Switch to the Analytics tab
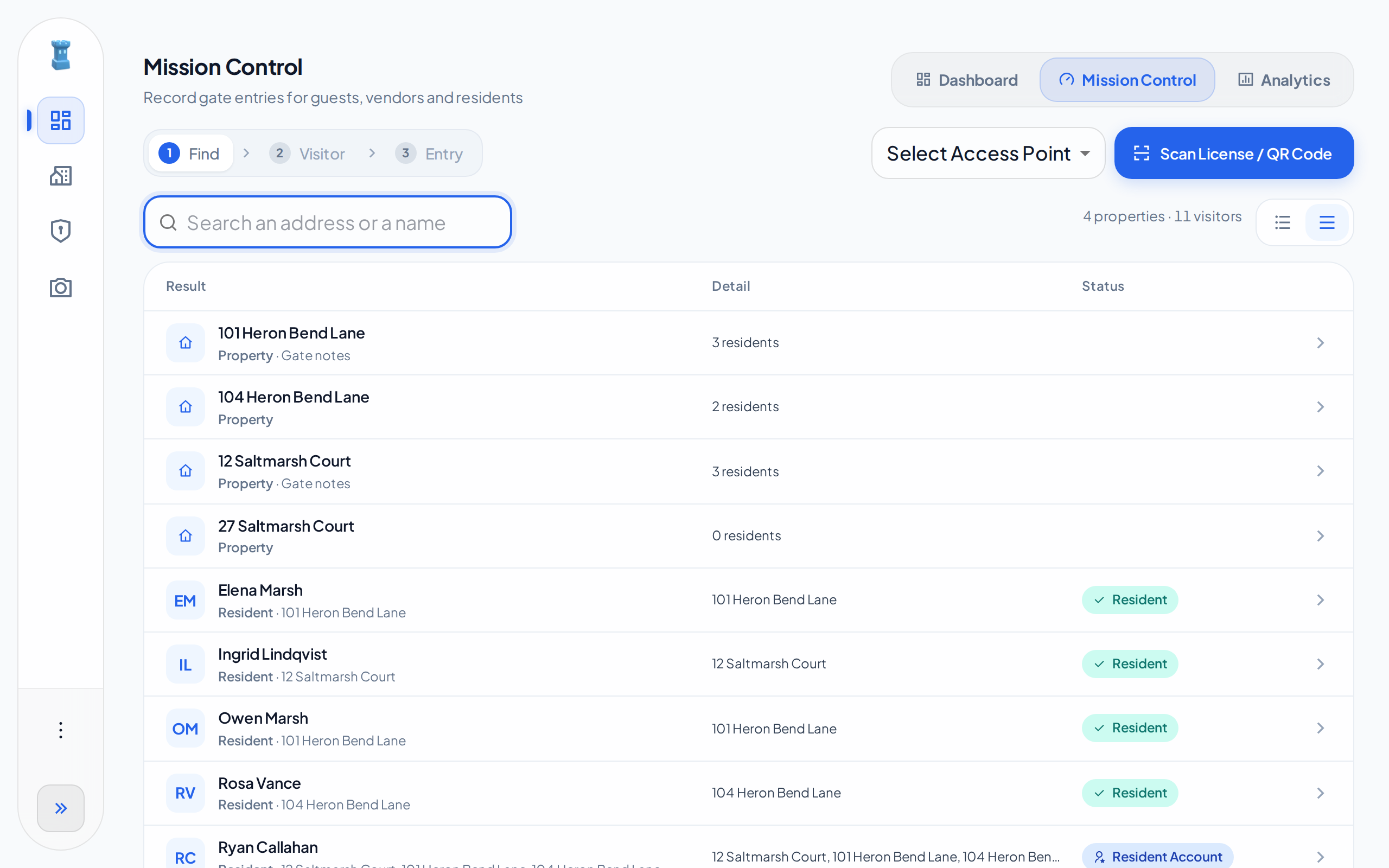Screen dimensions: 1389x868 1284,80
